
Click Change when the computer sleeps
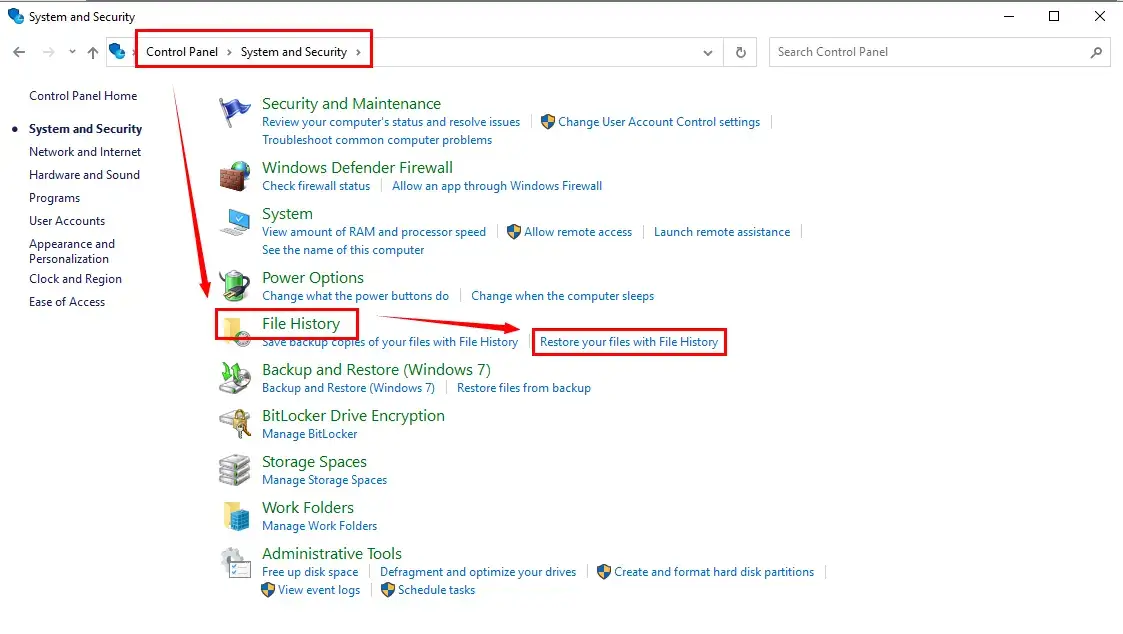[562, 296]
